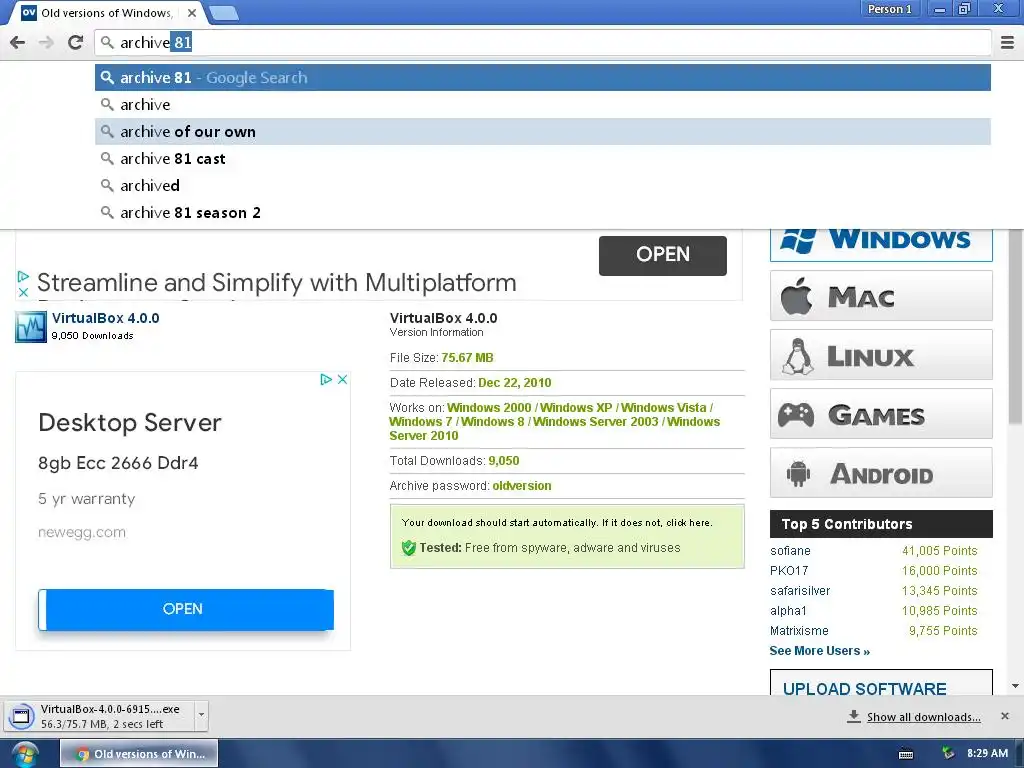Image resolution: width=1024 pixels, height=768 pixels.
Task: Click the oldversion archive password text
Action: tap(522, 486)
